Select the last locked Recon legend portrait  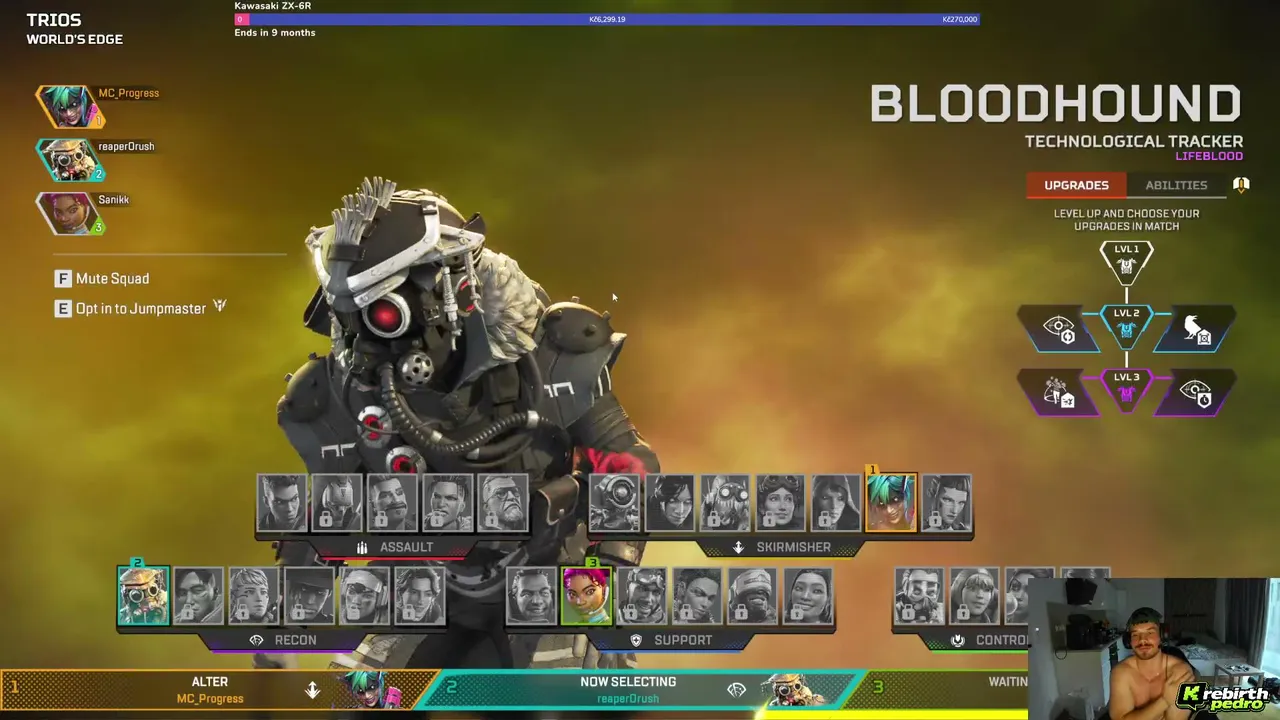point(418,596)
